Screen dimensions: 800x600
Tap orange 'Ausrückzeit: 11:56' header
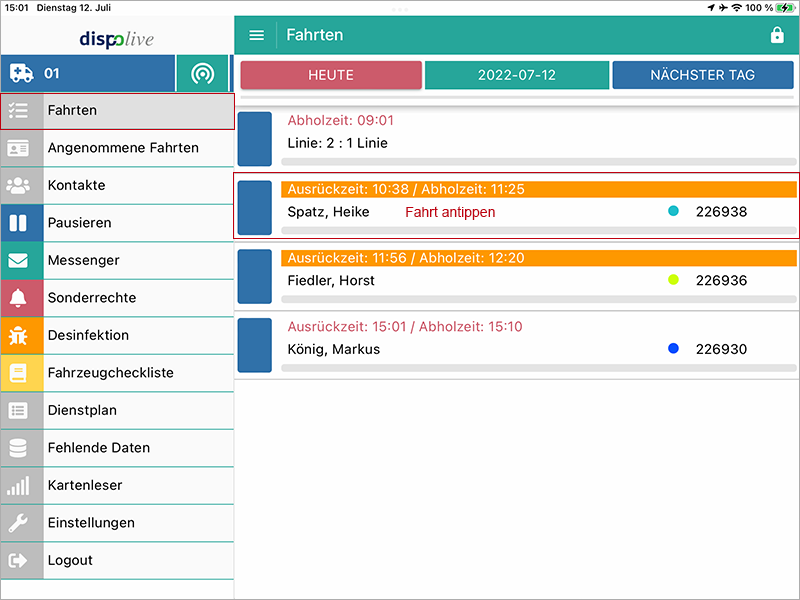(x=539, y=258)
